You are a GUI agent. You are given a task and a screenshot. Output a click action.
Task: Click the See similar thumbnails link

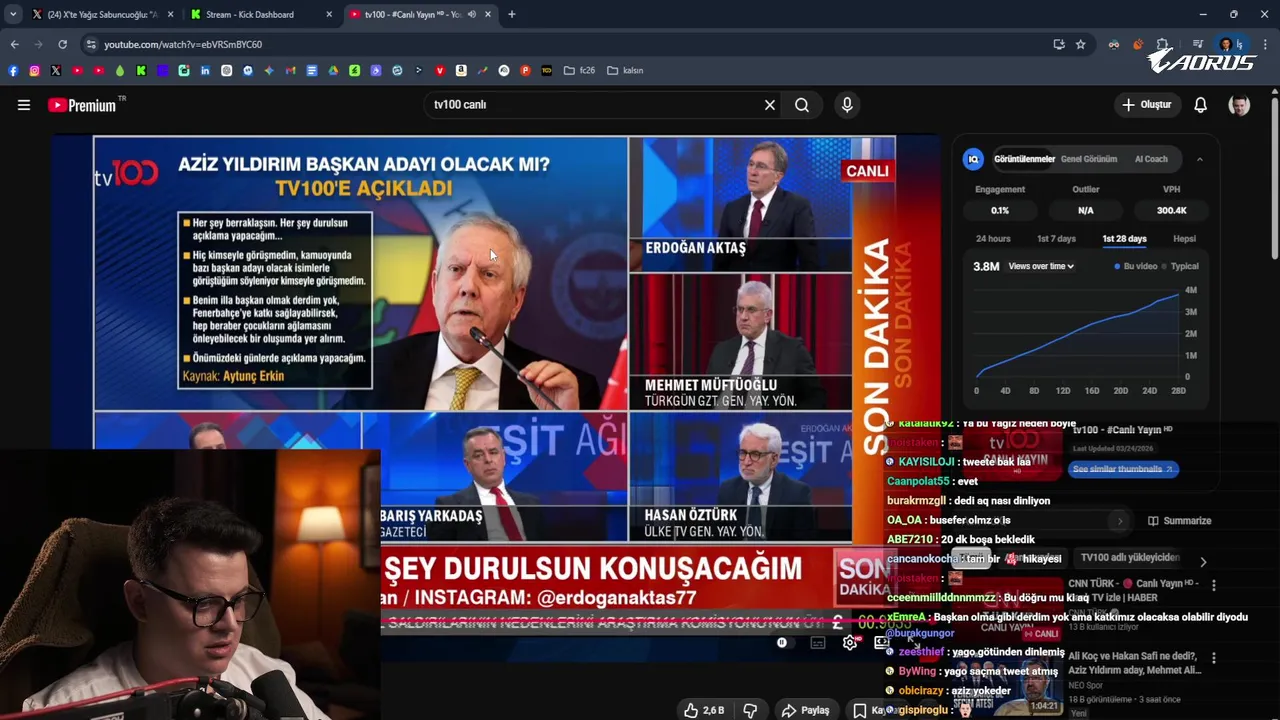coord(1123,469)
